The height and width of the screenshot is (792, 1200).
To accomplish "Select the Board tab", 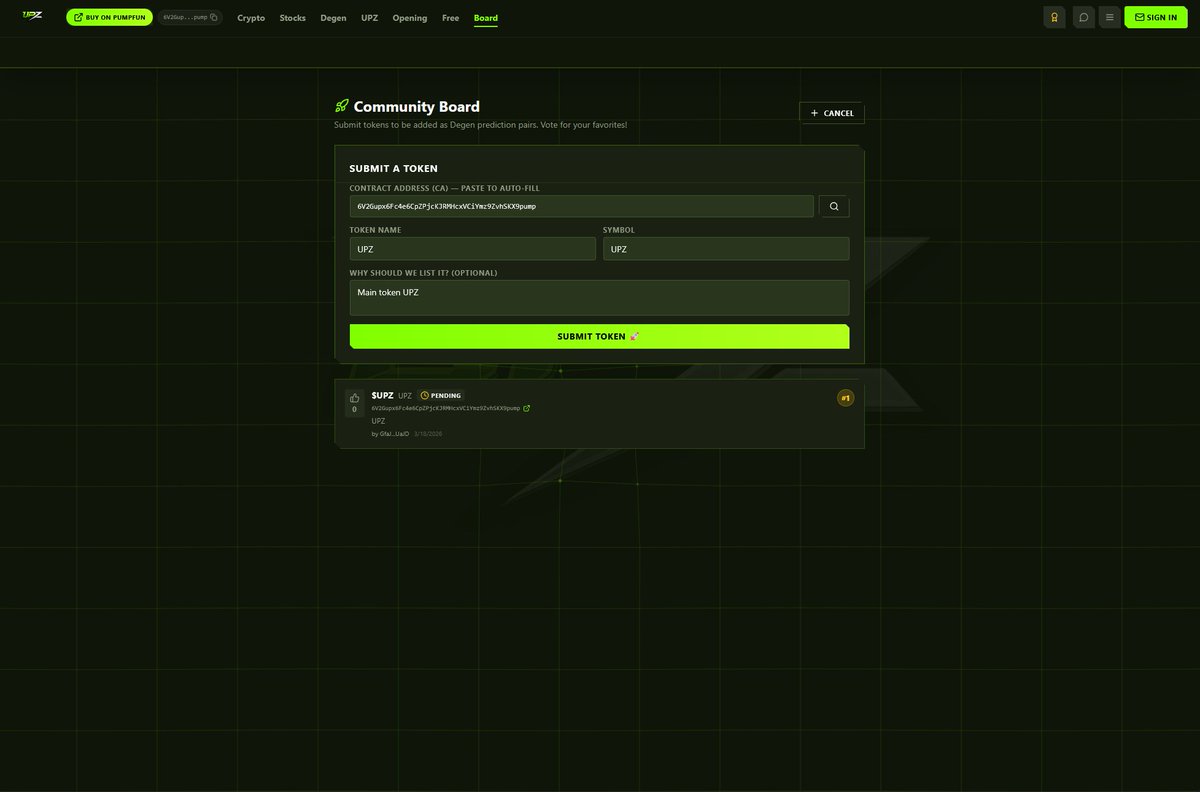I will pos(486,18).
